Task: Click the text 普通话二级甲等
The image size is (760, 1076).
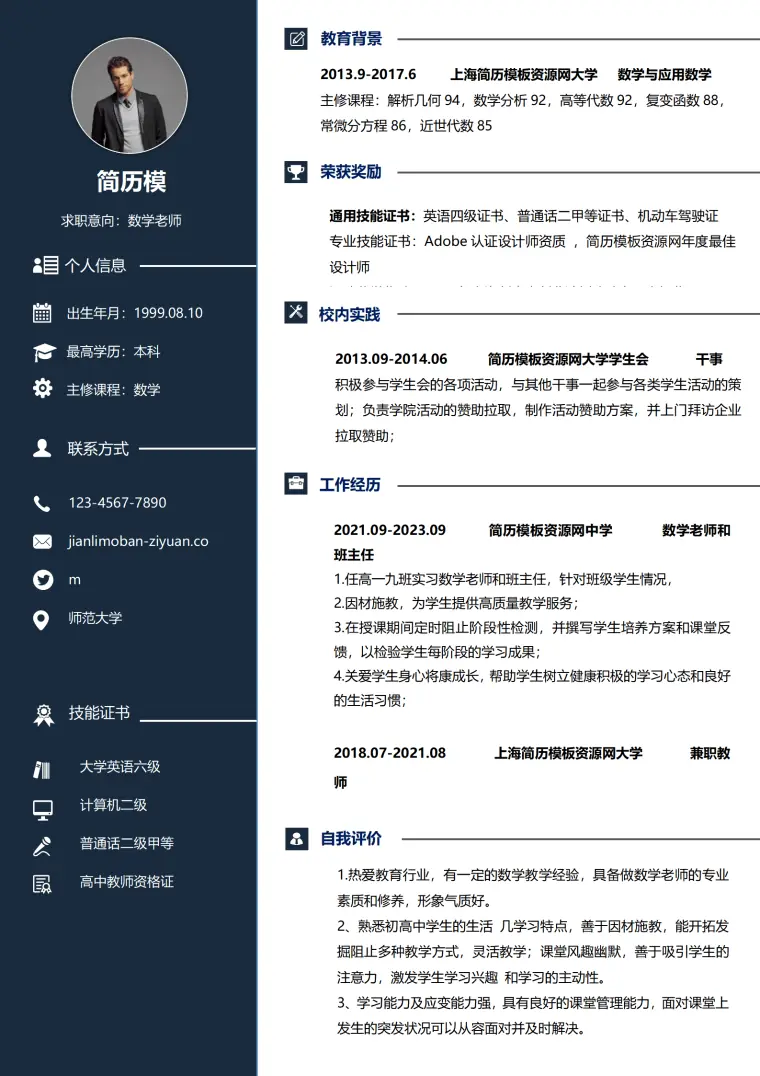Action: tap(127, 843)
